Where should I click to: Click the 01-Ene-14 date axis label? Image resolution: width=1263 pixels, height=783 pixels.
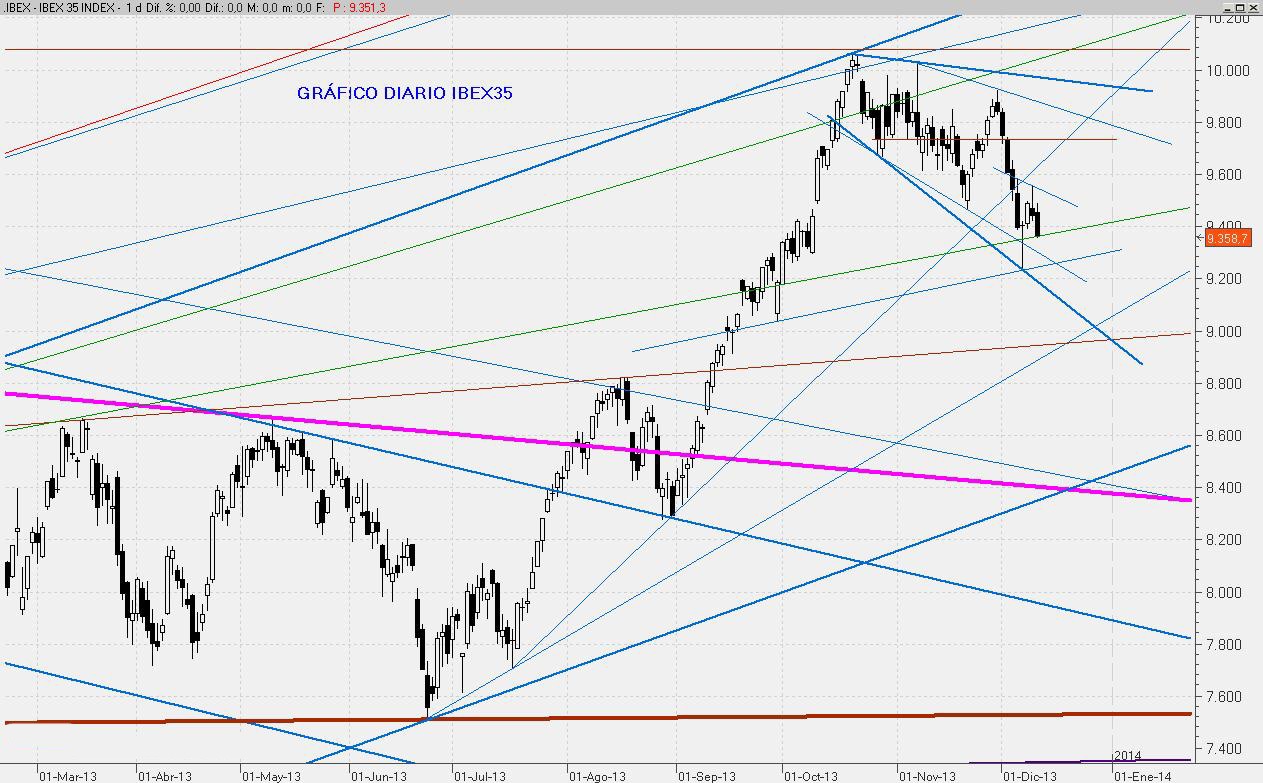pos(1143,775)
